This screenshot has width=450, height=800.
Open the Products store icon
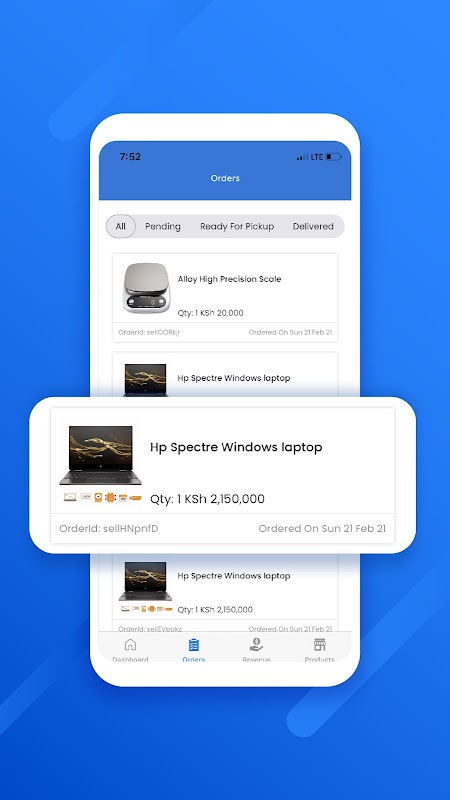319,644
